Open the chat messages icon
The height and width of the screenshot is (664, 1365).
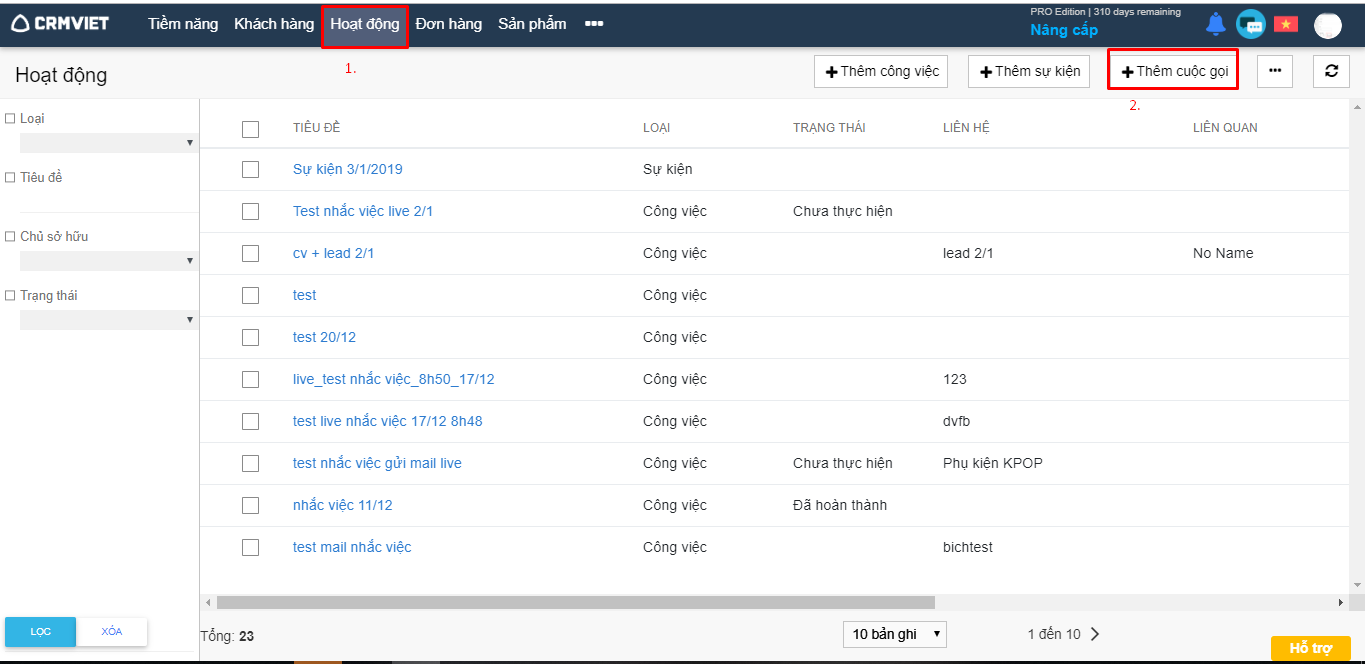pos(1250,24)
